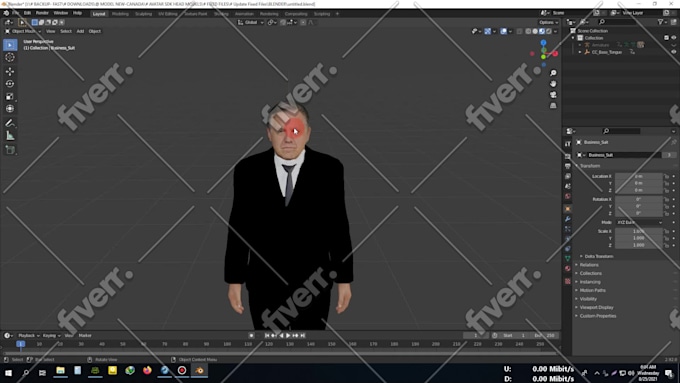Toggle the camera view icon

[x=553, y=95]
